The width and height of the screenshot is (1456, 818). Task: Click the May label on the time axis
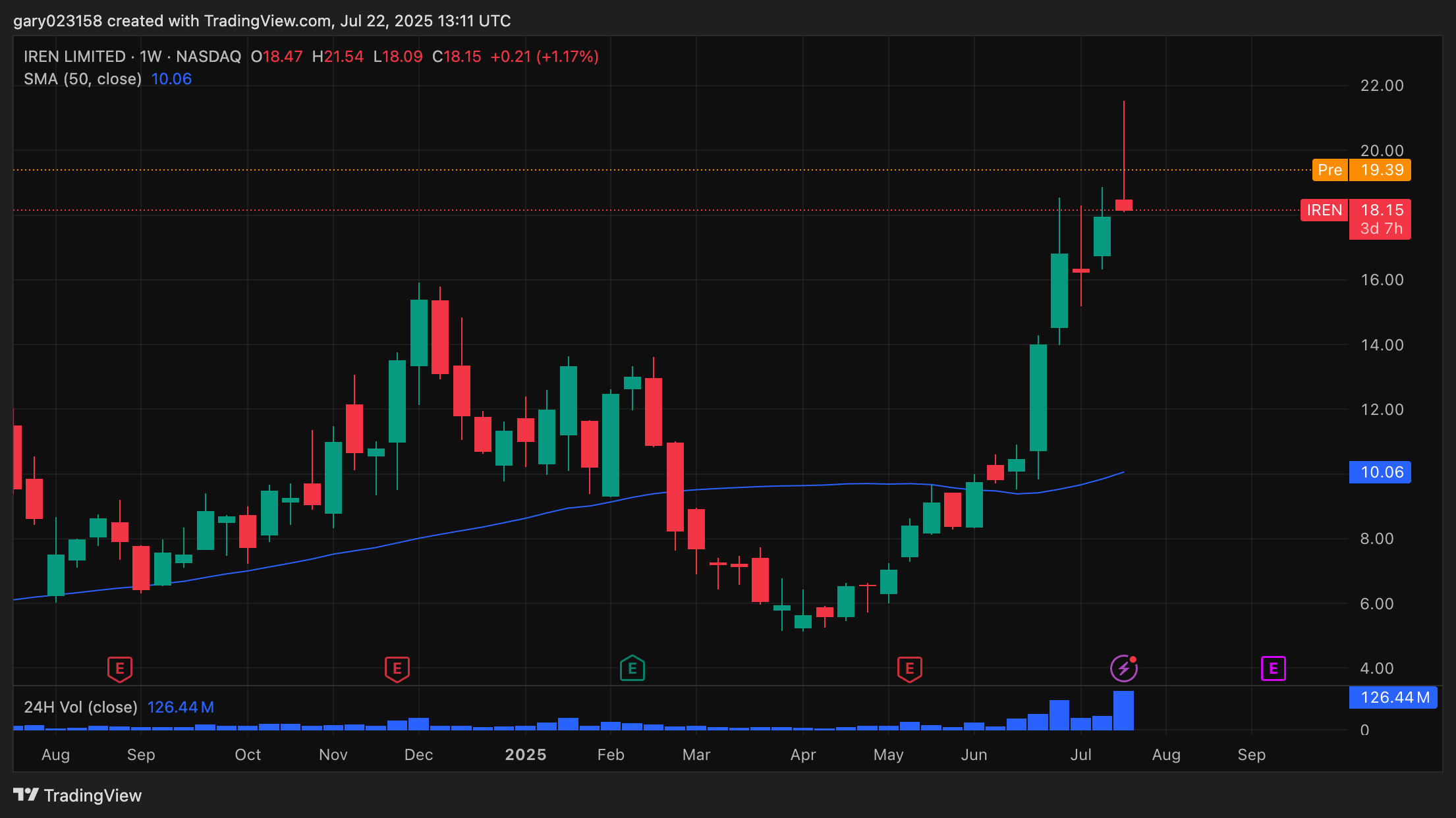pos(889,755)
